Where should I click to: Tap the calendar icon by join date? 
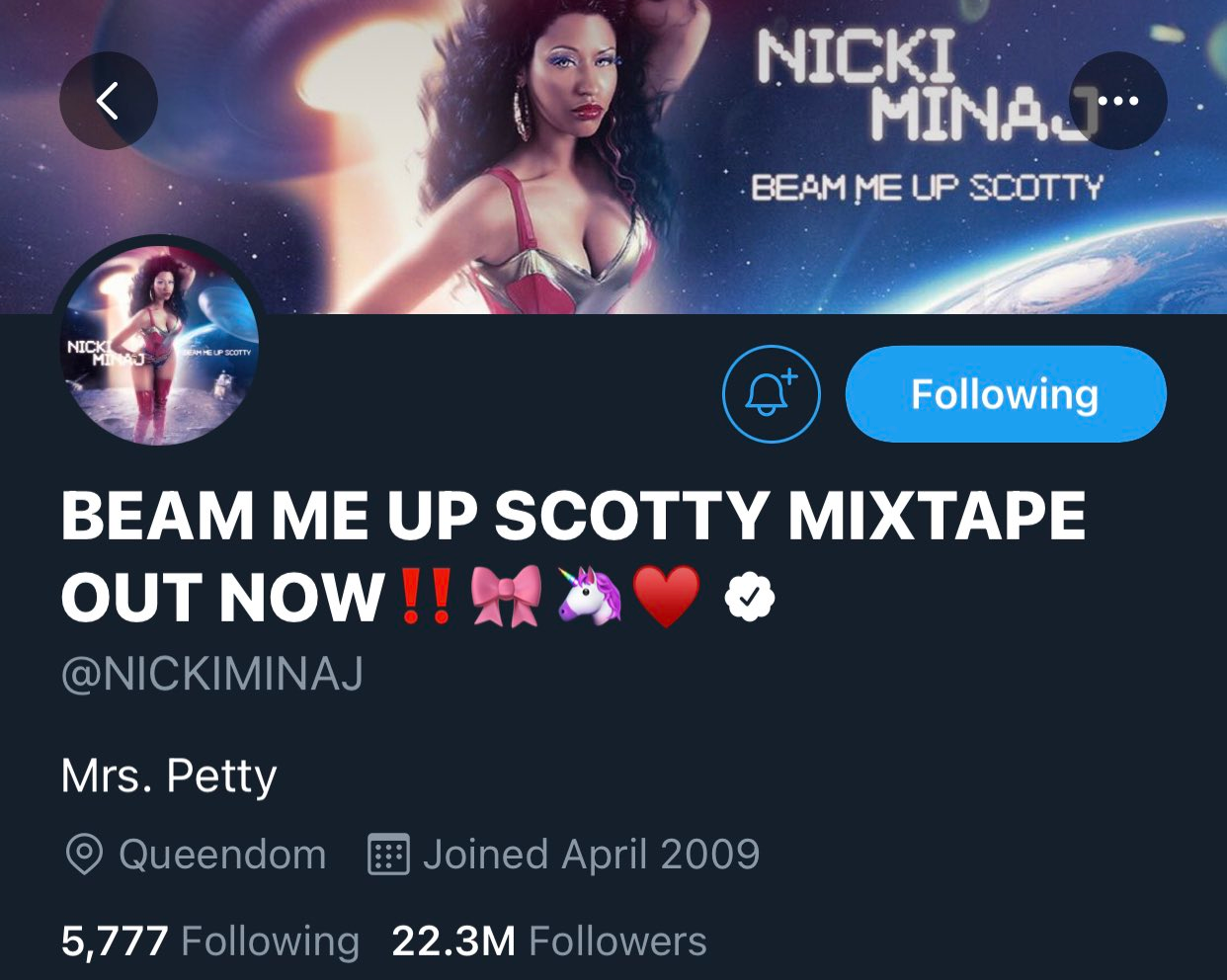[388, 855]
